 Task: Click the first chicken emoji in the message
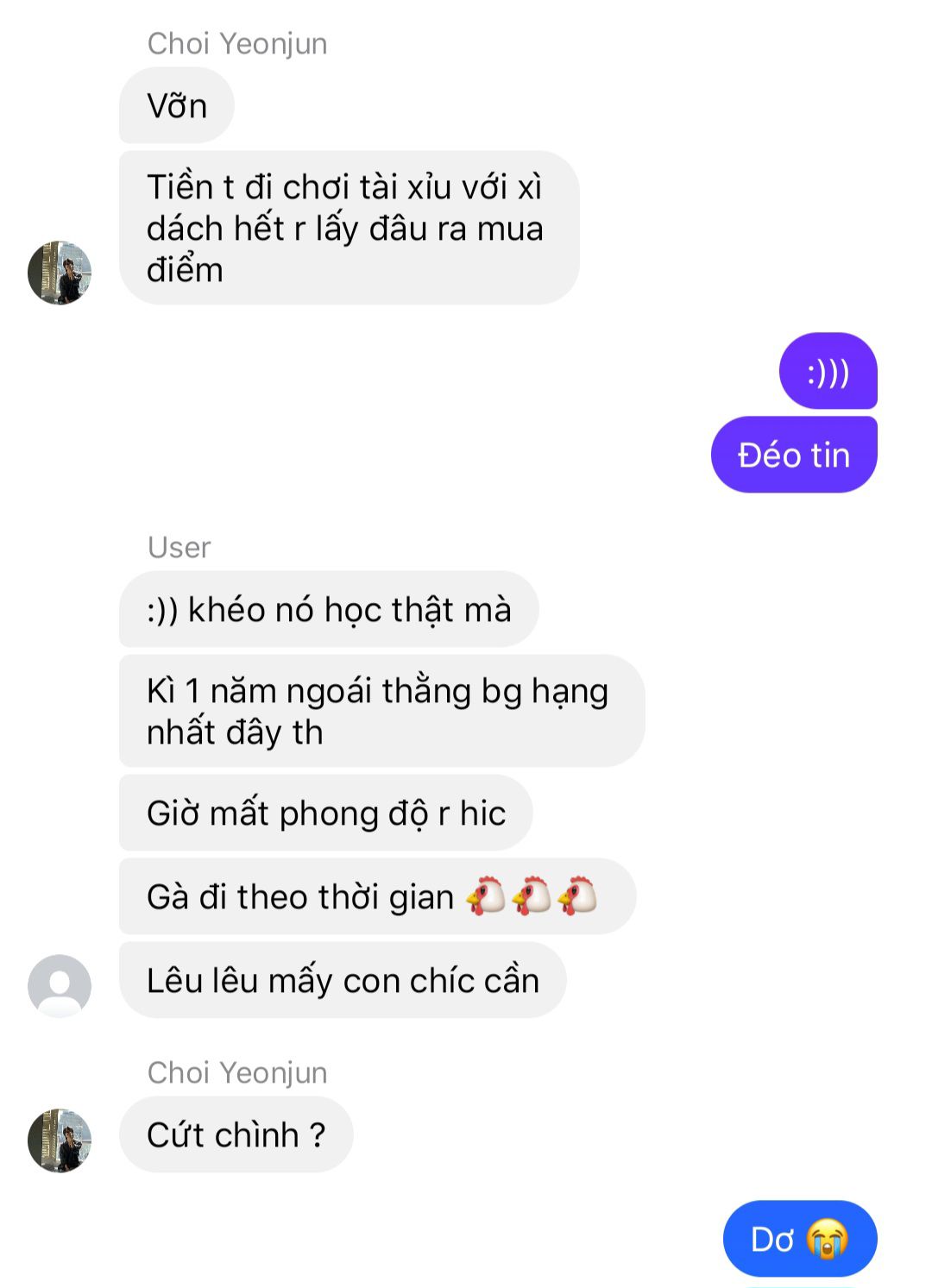coord(487,895)
